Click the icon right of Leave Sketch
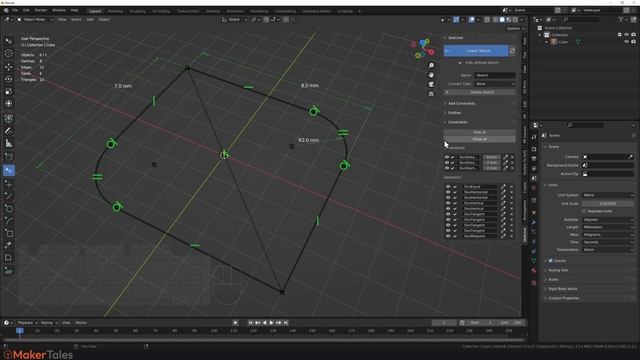 click(x=512, y=51)
